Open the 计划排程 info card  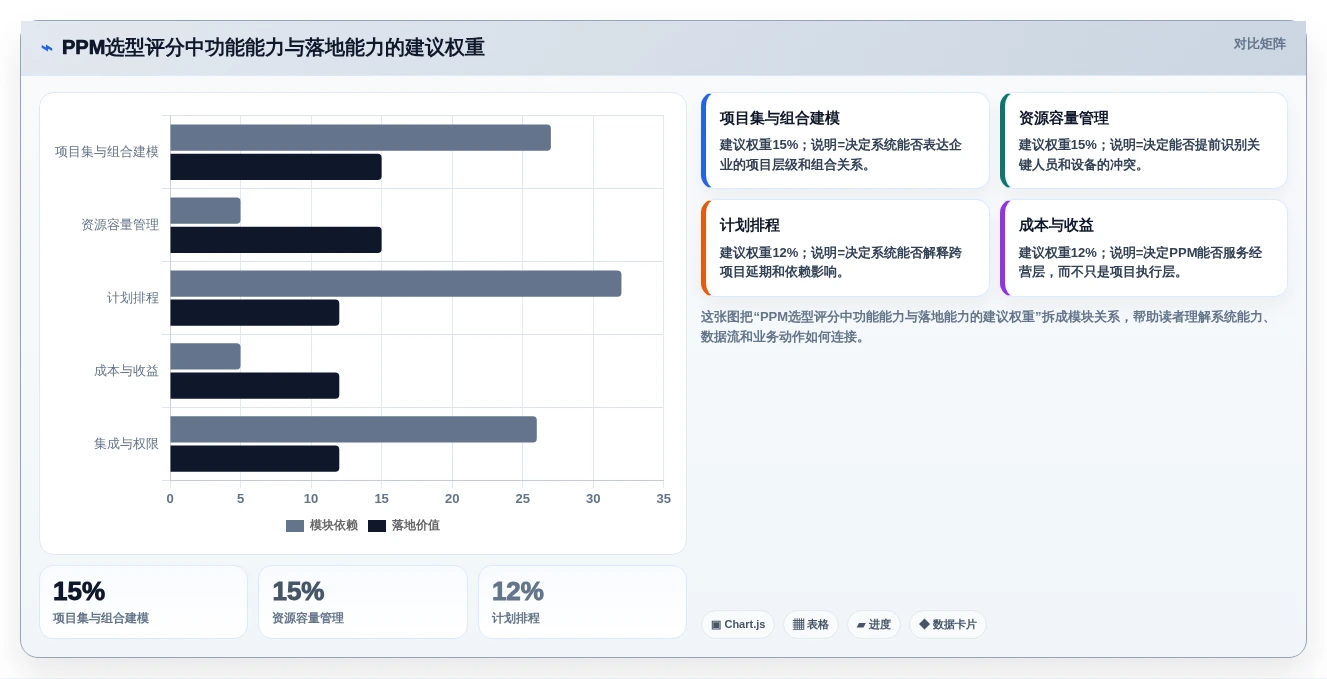point(845,248)
